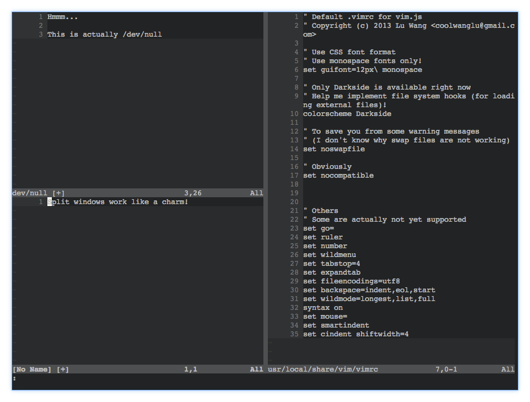Click comment about swap files not working

(407, 140)
